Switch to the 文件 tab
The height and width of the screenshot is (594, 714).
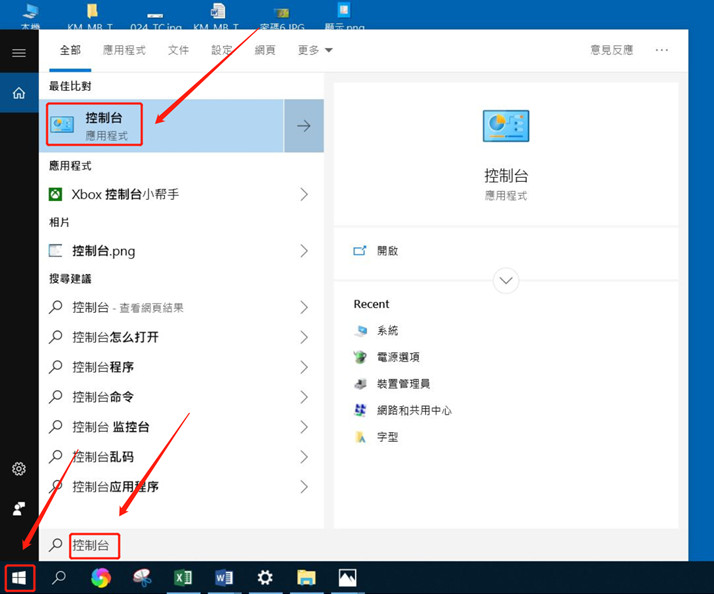[178, 50]
